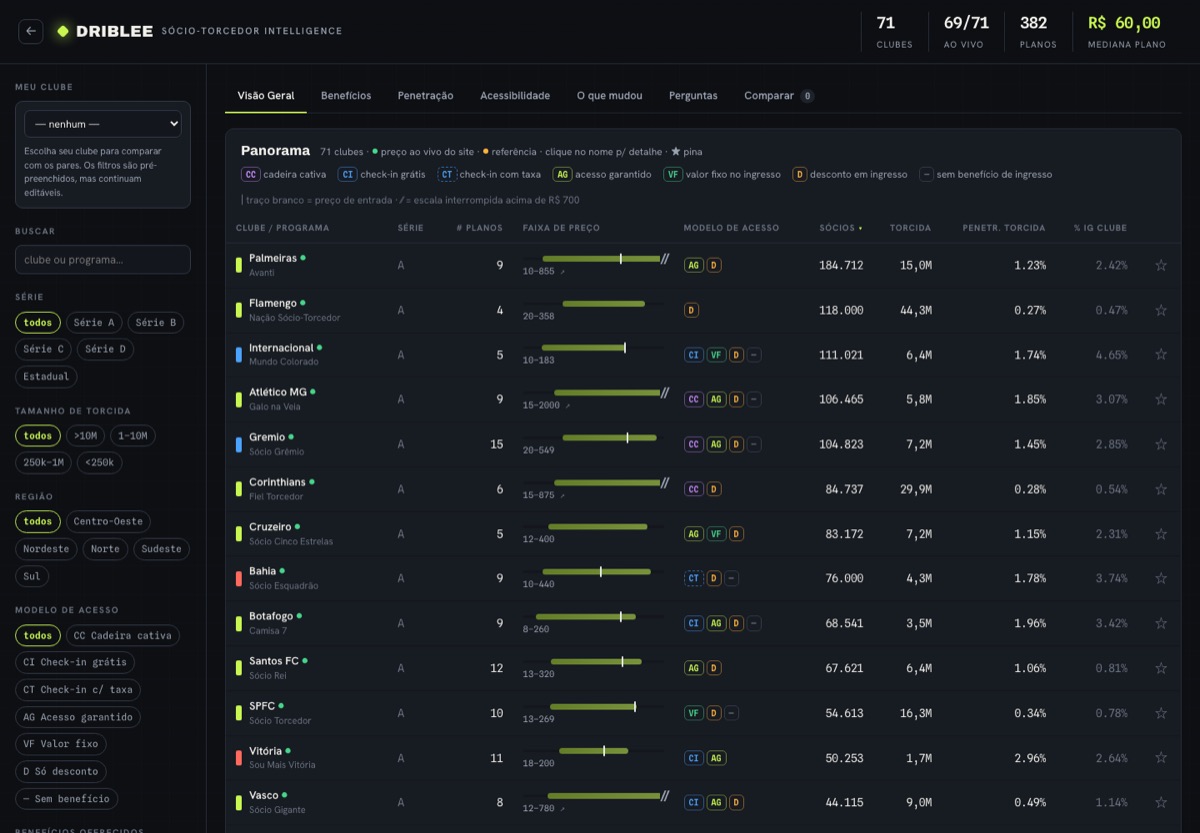Open Vasco club details

click(264, 796)
